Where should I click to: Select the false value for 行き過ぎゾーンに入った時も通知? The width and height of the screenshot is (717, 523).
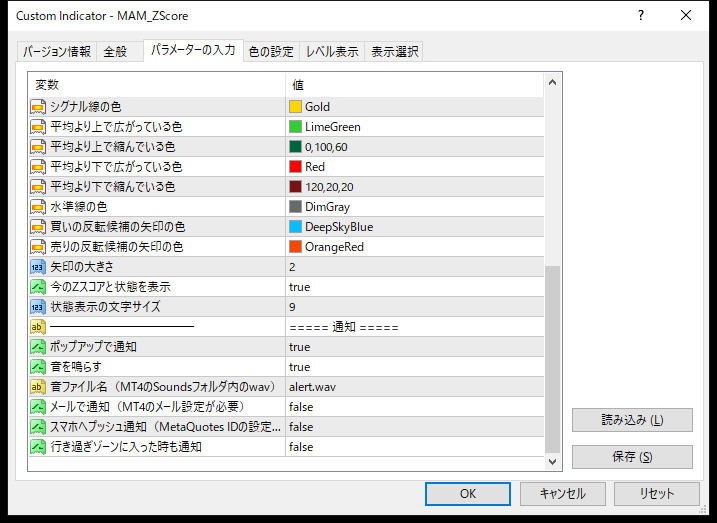click(x=415, y=447)
